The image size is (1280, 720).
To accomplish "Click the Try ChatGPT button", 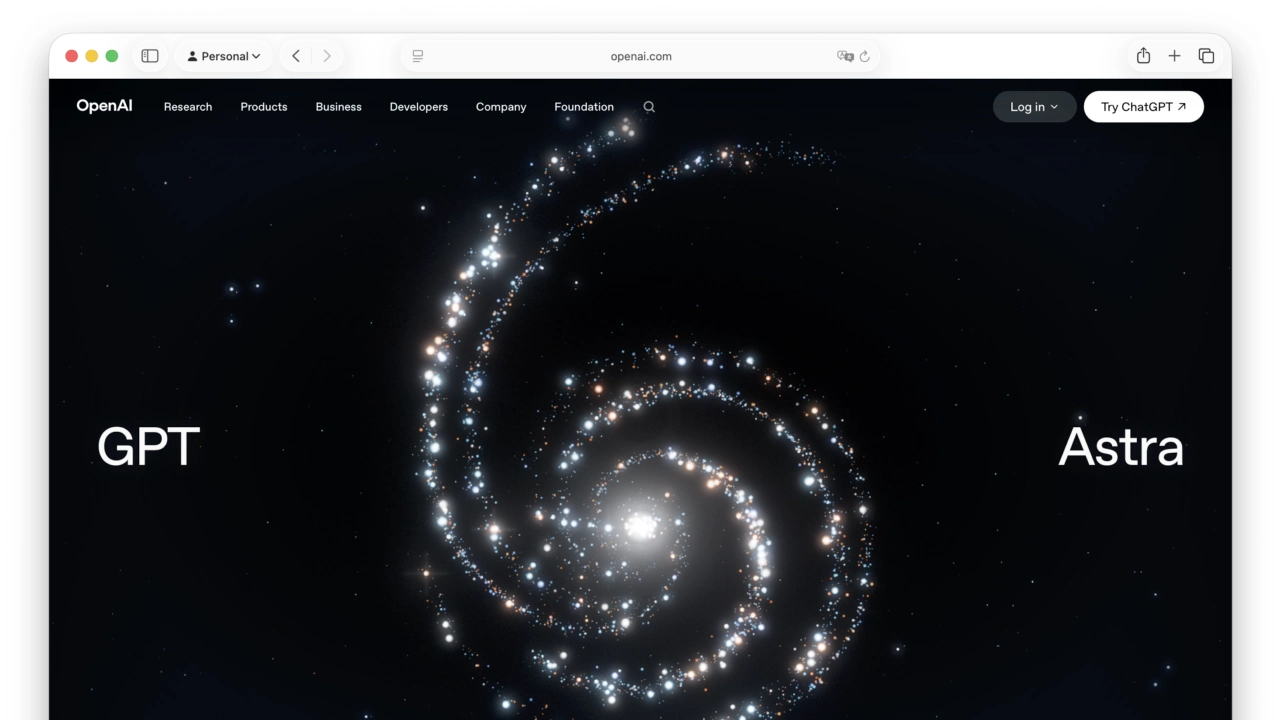I will coord(1144,107).
